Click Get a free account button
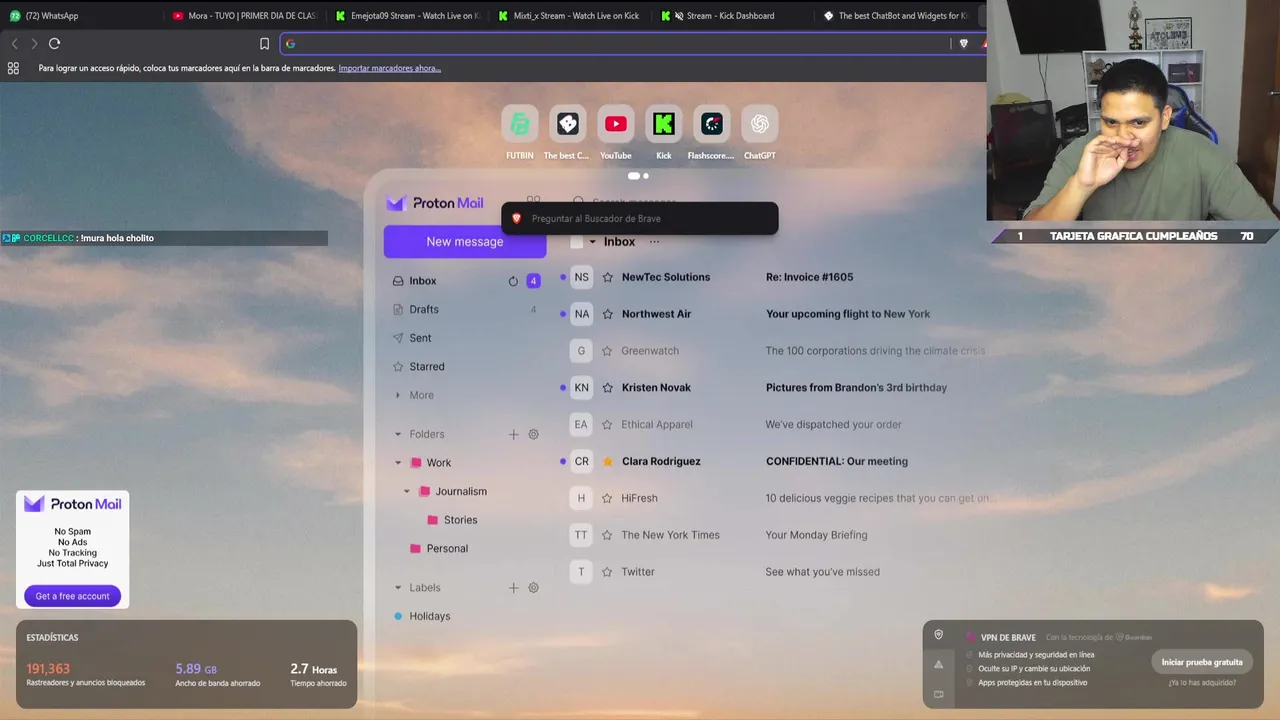Image resolution: width=1280 pixels, height=720 pixels. [73, 596]
